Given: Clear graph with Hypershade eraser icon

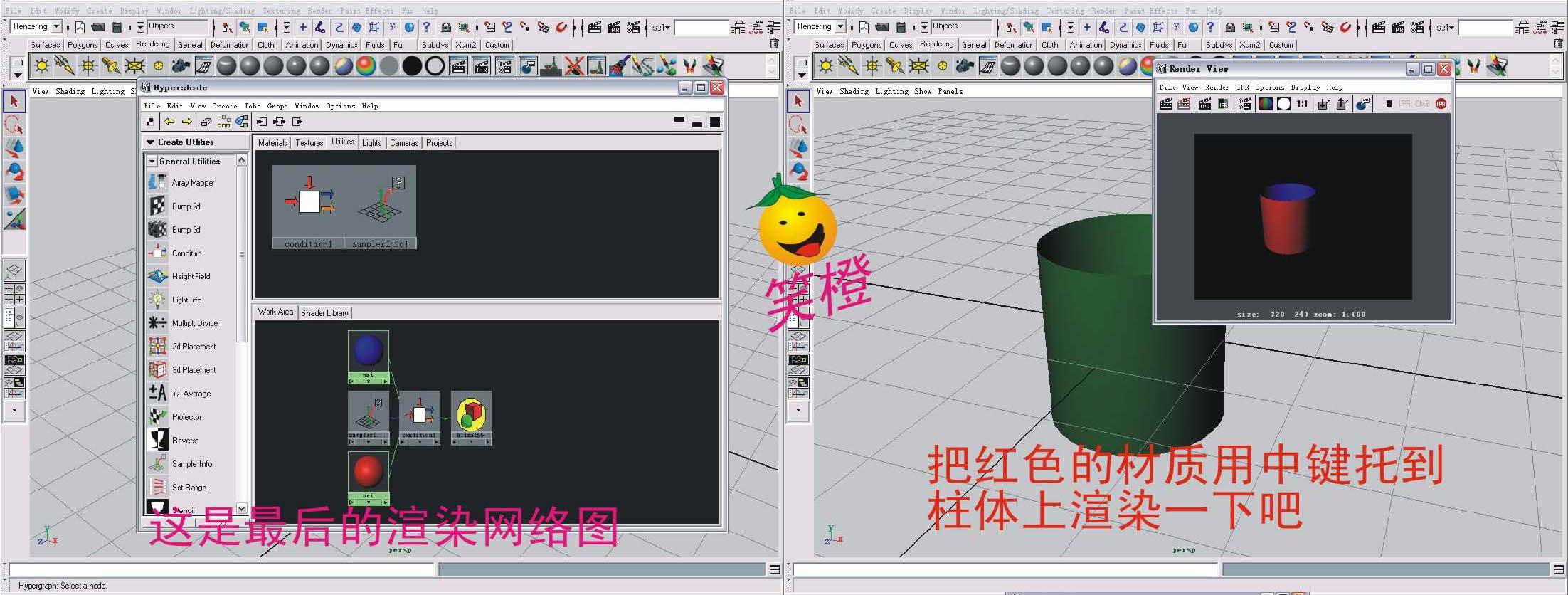Looking at the screenshot, I should (x=206, y=122).
